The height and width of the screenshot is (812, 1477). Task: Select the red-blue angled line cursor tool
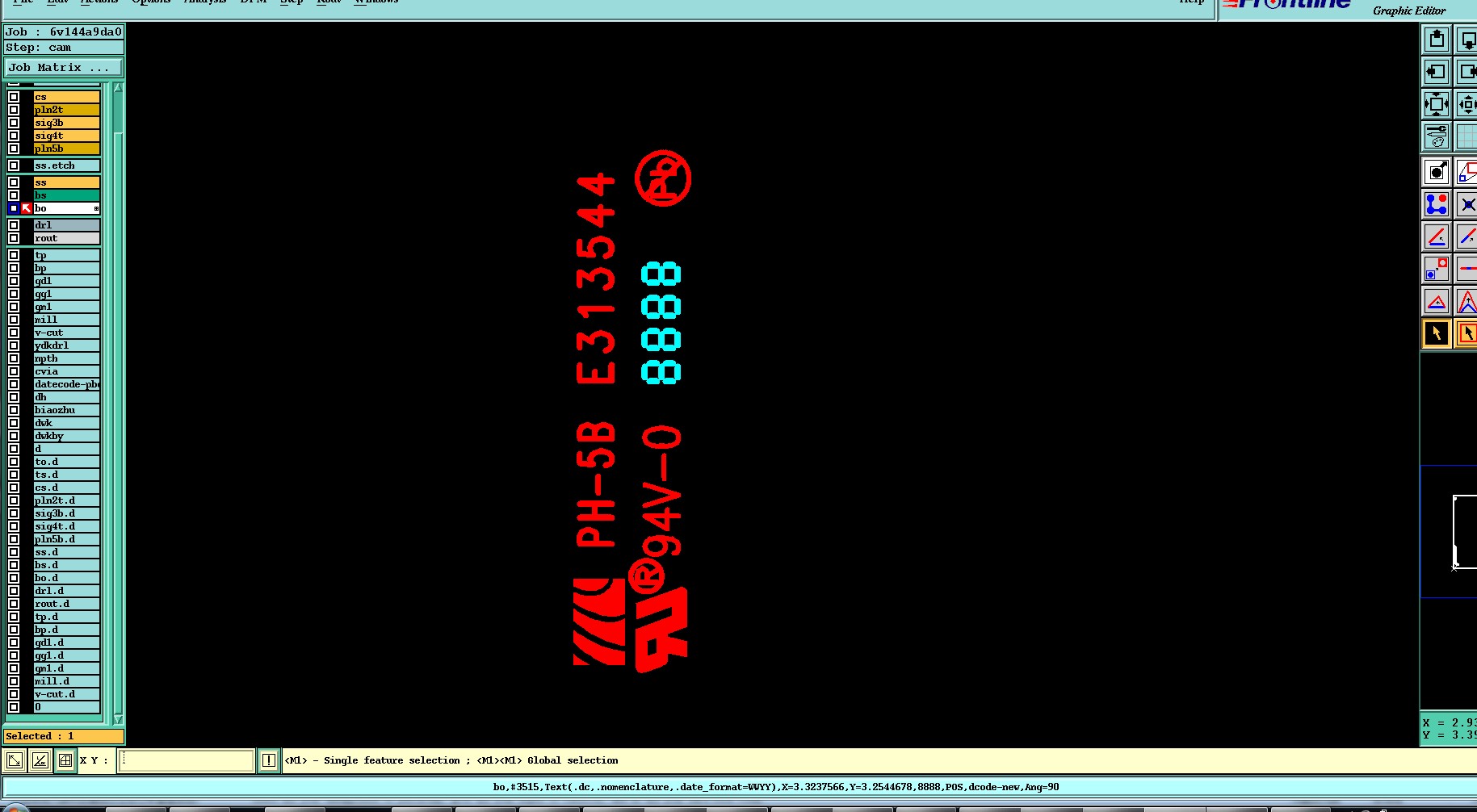click(x=1467, y=236)
